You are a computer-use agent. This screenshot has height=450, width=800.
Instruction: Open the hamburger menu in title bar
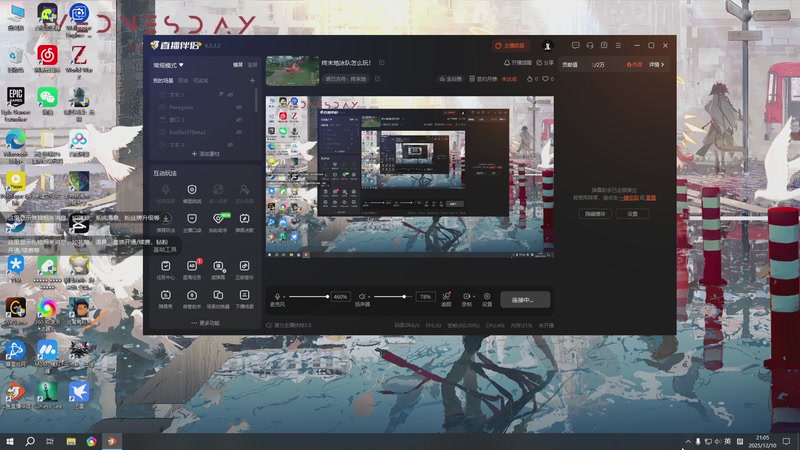pyautogui.click(x=618, y=45)
